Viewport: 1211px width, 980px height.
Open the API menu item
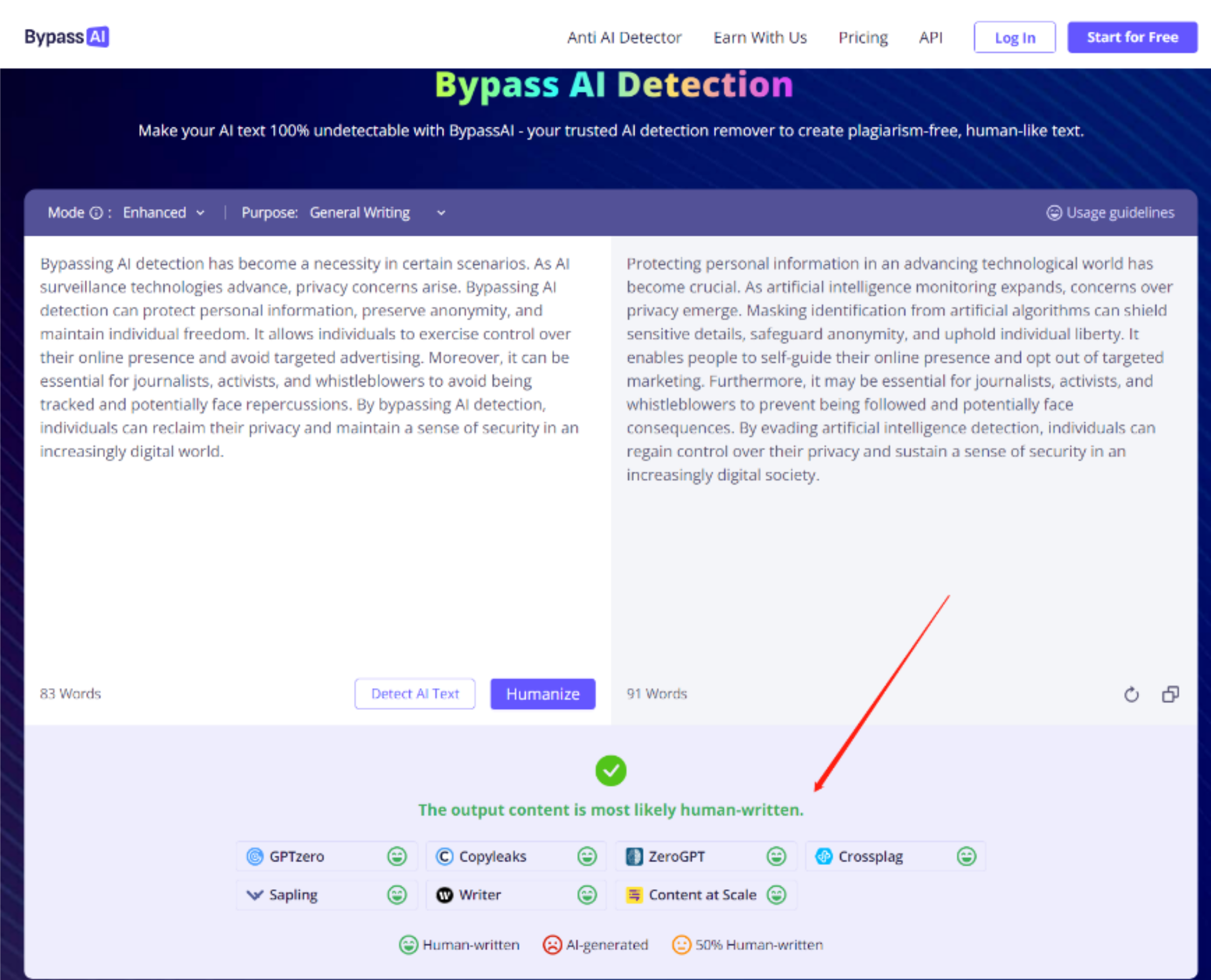(x=930, y=38)
